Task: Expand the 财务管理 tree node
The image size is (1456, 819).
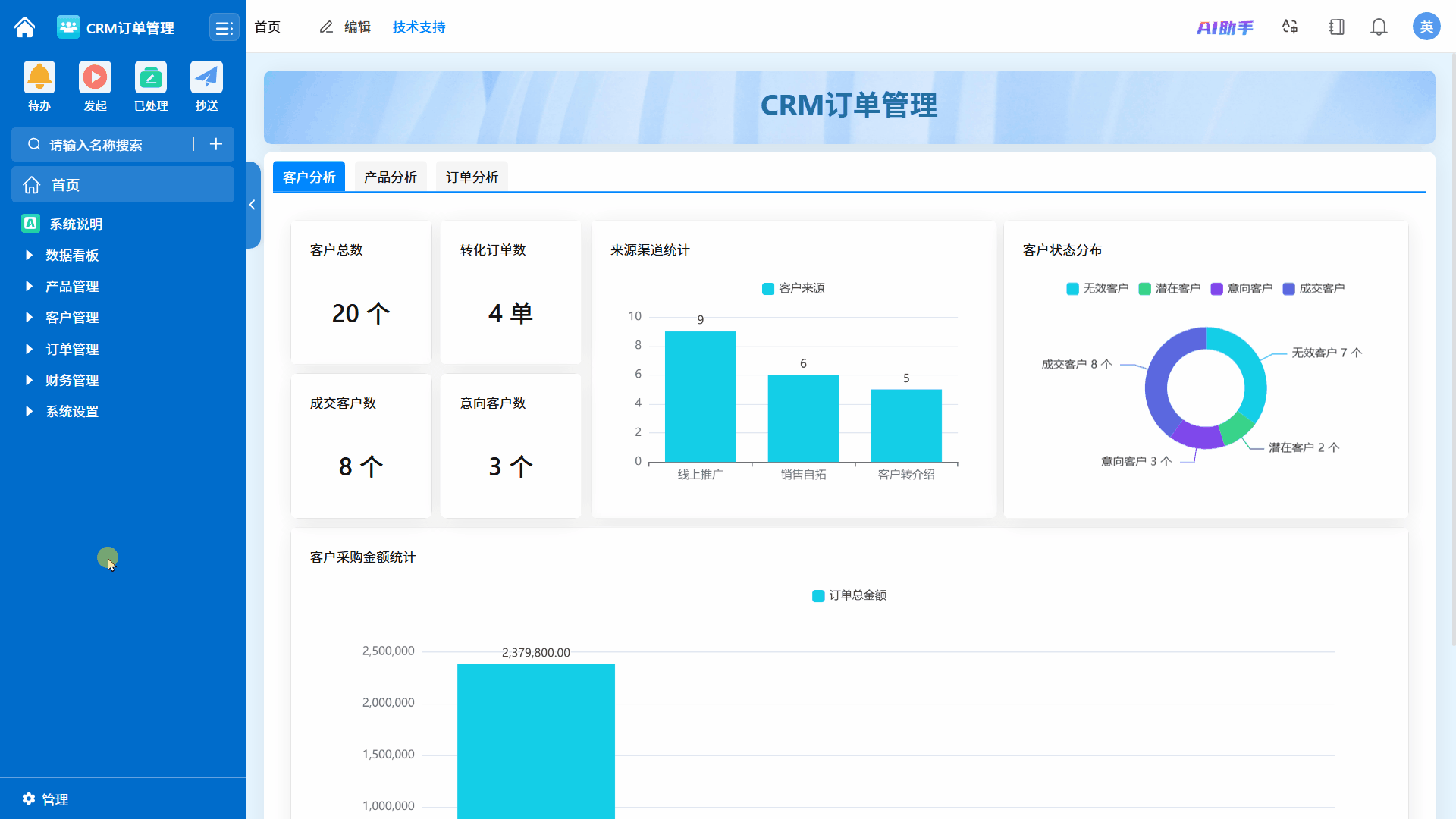Action: tap(29, 380)
